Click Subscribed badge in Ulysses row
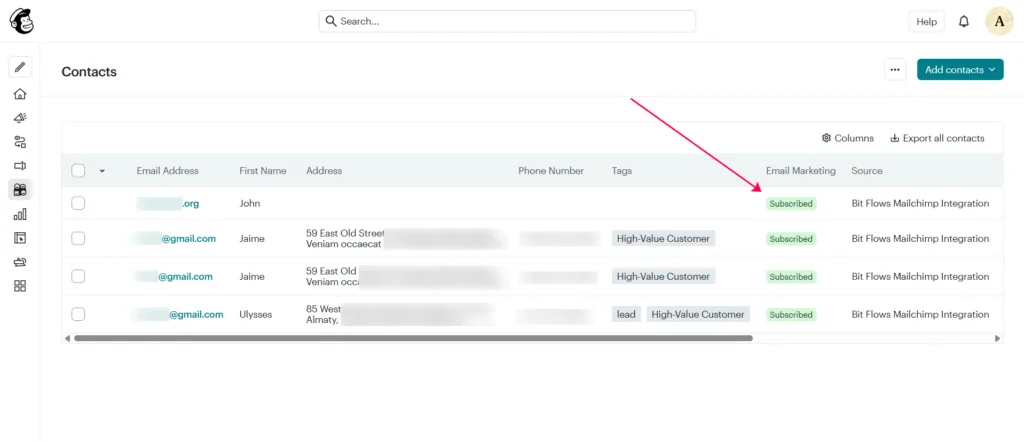1024x441 pixels. pos(791,314)
